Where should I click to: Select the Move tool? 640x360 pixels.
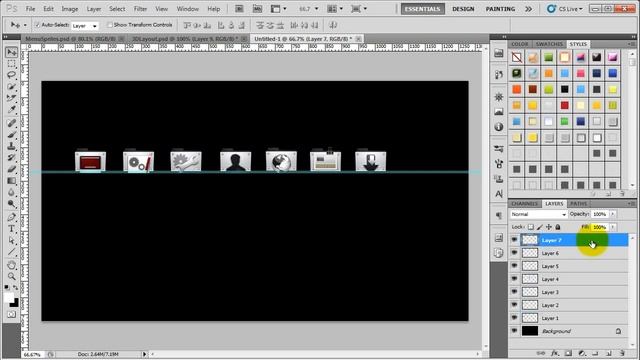pos(11,52)
